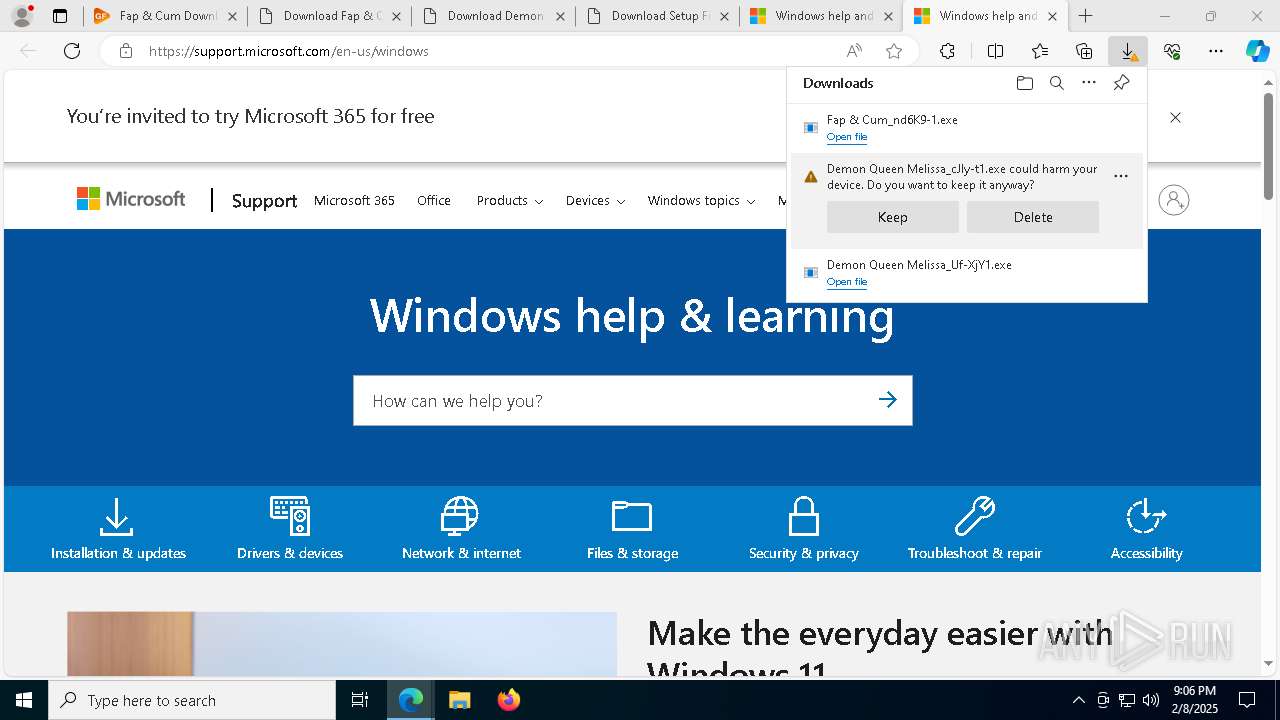Launch the Copilot sidebar icon
The image size is (1280, 720).
(1258, 51)
